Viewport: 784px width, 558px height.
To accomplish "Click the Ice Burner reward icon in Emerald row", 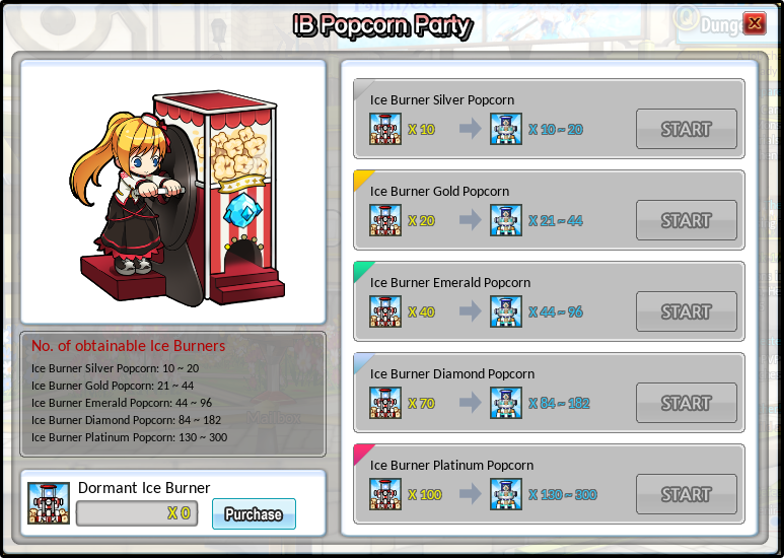I will coord(506,312).
